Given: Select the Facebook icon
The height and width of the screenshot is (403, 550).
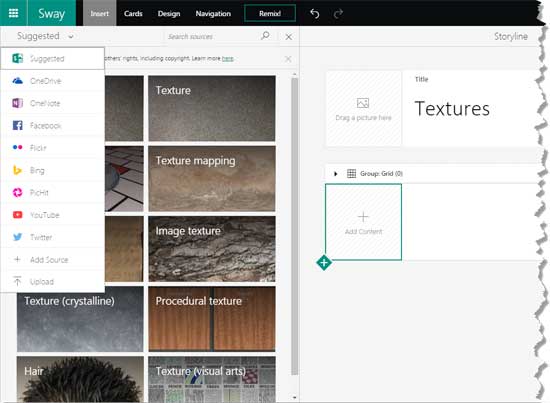Looking at the screenshot, I should (x=18, y=125).
